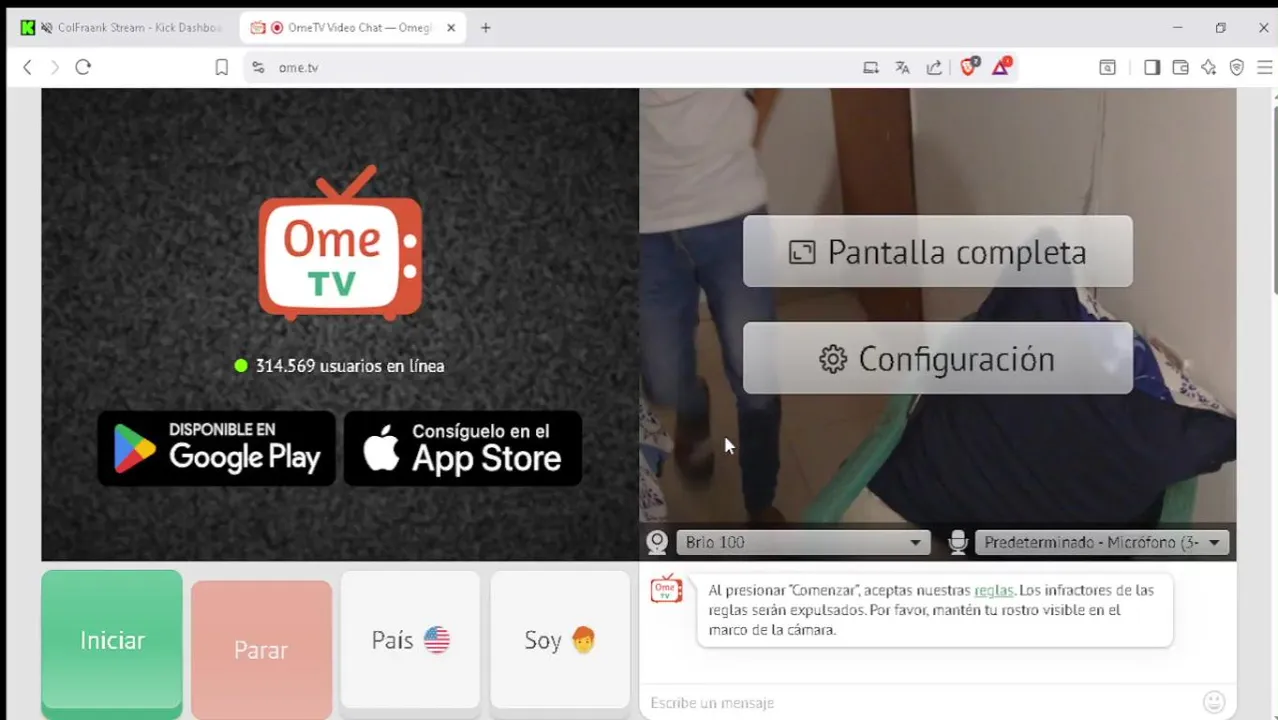
Task: Go back with the browser back arrow
Action: click(x=27, y=67)
